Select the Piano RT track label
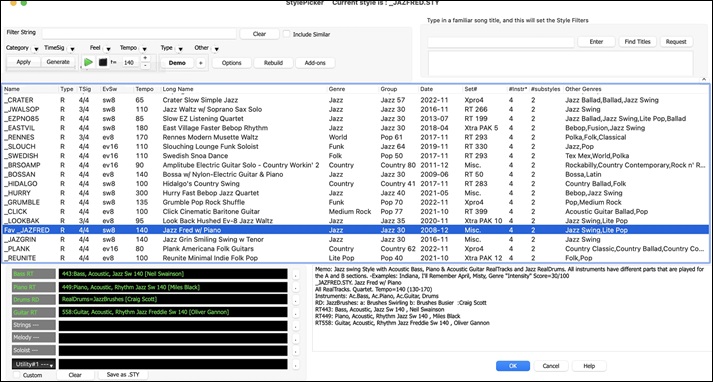Viewport: 713px width, 382px height. click(34, 287)
